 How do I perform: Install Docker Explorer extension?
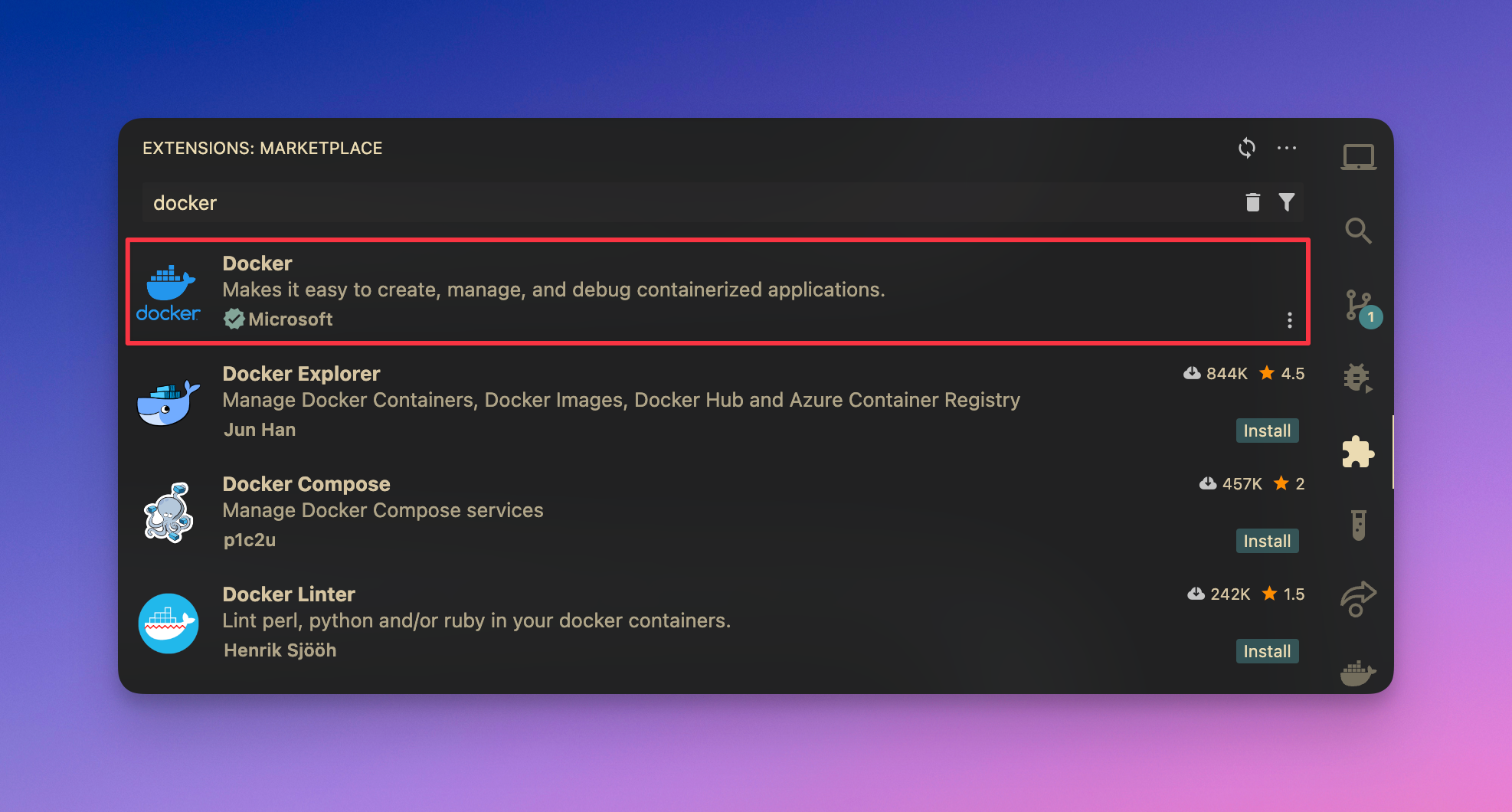pyautogui.click(x=1267, y=431)
